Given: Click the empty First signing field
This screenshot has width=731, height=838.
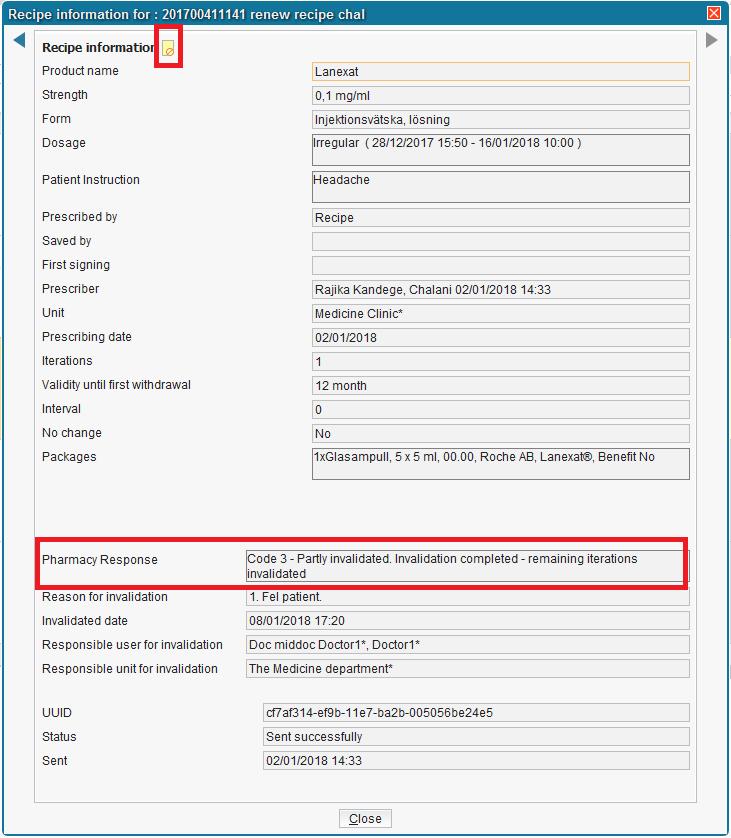Looking at the screenshot, I should pos(501,266).
